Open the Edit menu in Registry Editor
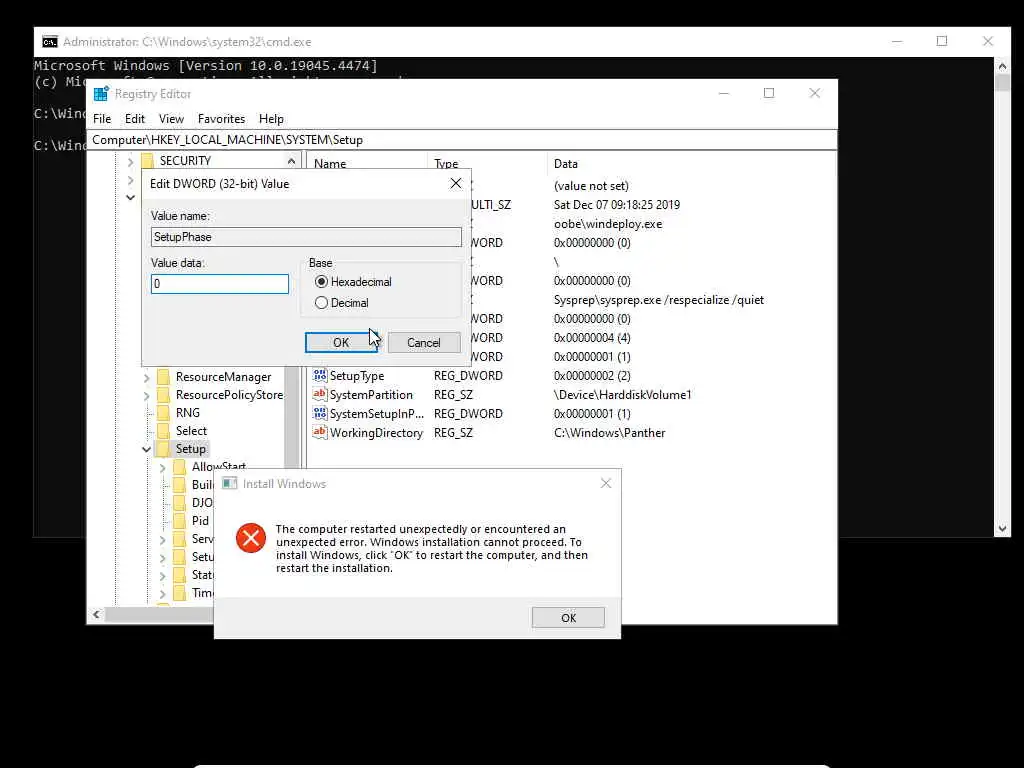Viewport: 1024px width, 768px height. click(x=135, y=119)
